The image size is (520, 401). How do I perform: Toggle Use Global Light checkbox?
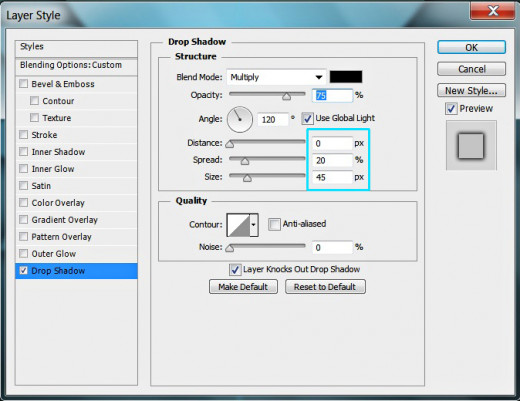click(x=307, y=118)
